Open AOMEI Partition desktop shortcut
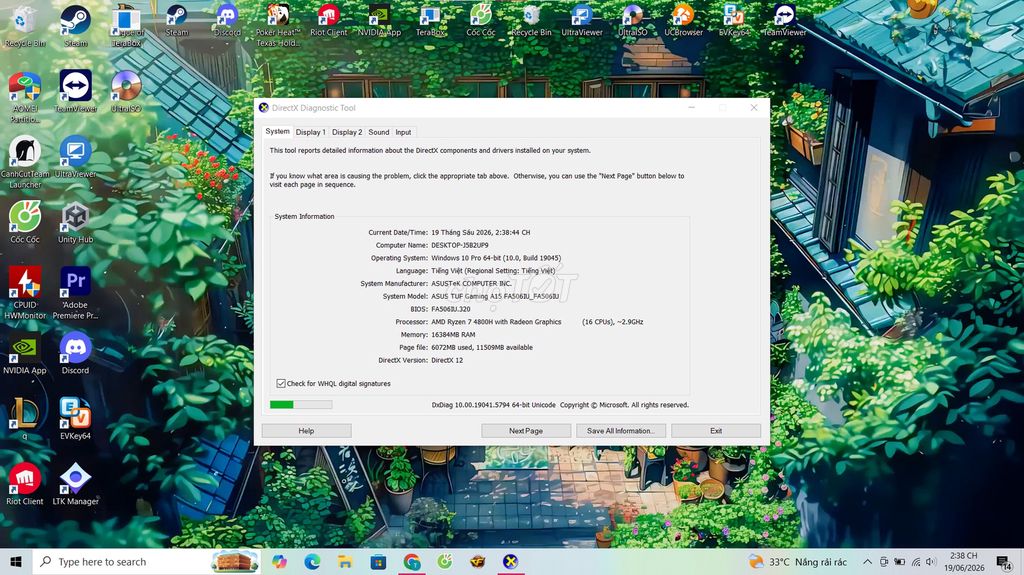This screenshot has height=575, width=1024. click(25, 97)
